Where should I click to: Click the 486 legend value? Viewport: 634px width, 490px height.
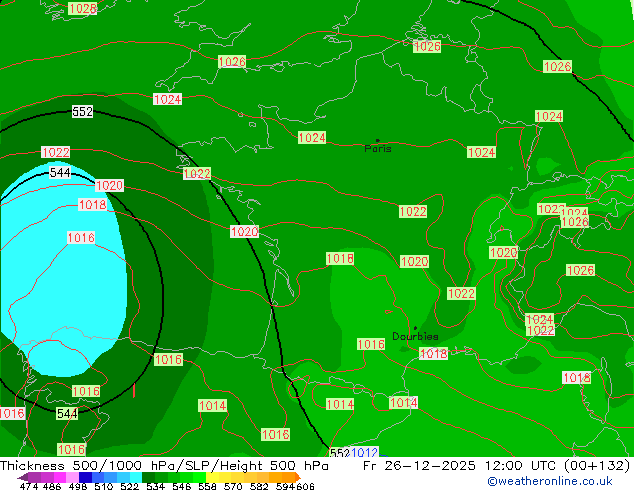pyautogui.click(x=50, y=486)
